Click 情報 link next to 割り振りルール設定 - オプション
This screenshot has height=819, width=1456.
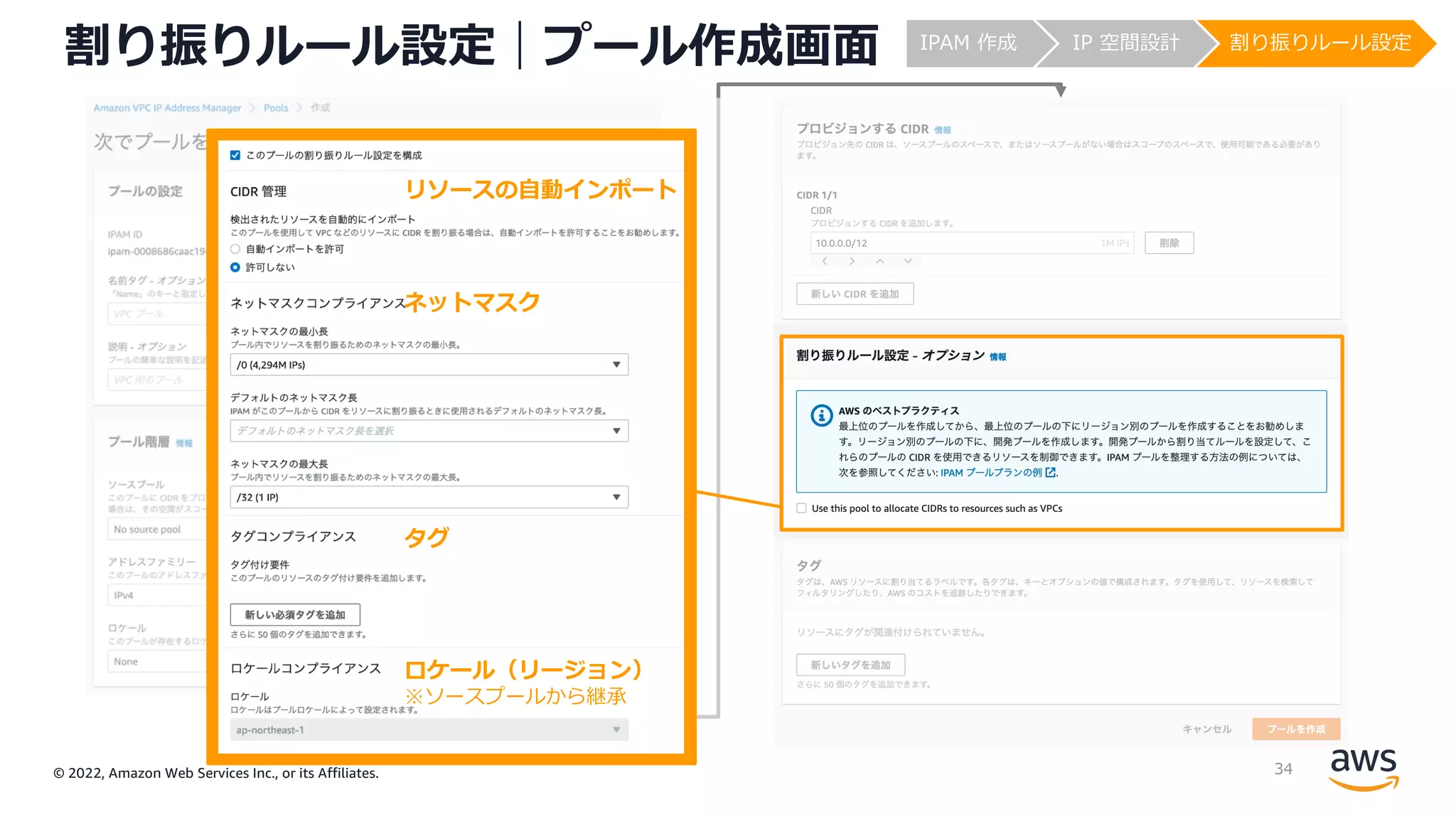coord(998,357)
